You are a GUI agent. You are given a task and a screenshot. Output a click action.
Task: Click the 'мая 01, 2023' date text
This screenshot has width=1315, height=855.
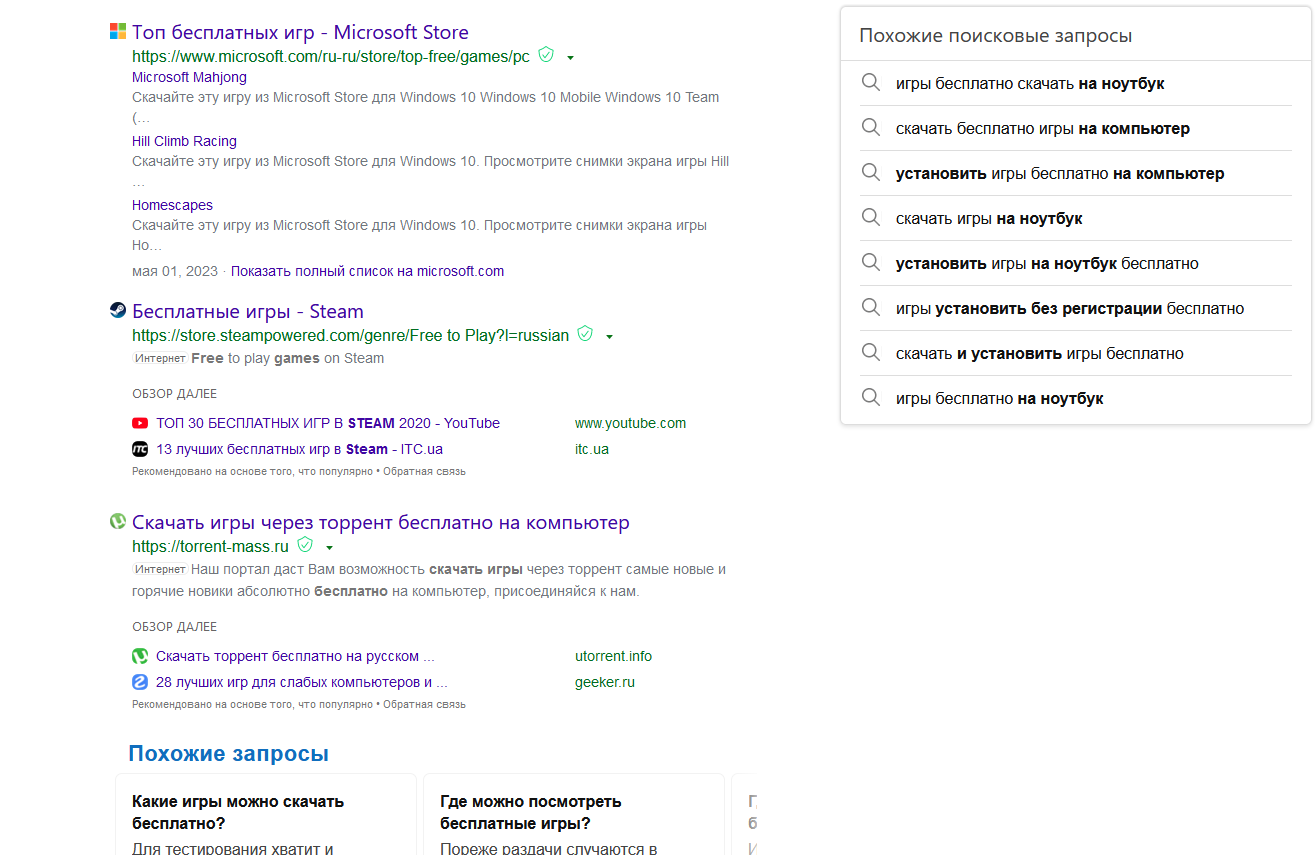tap(174, 271)
